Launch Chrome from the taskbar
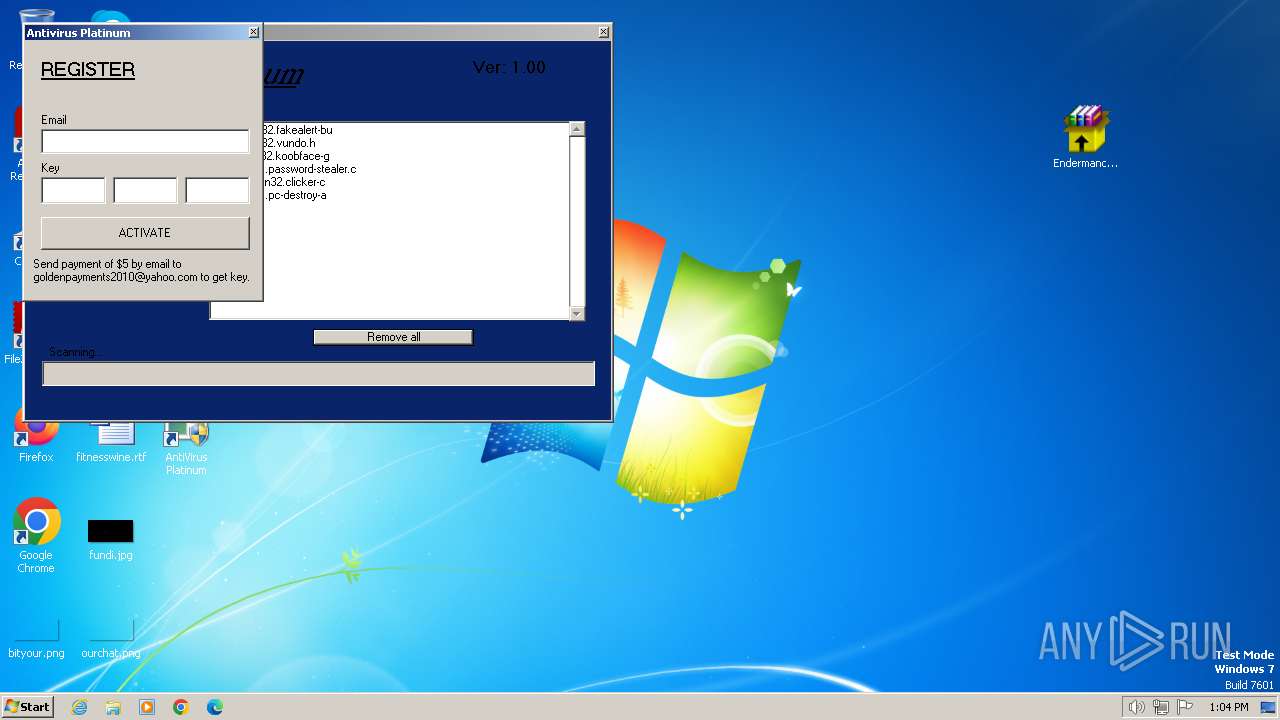 pyautogui.click(x=181, y=707)
